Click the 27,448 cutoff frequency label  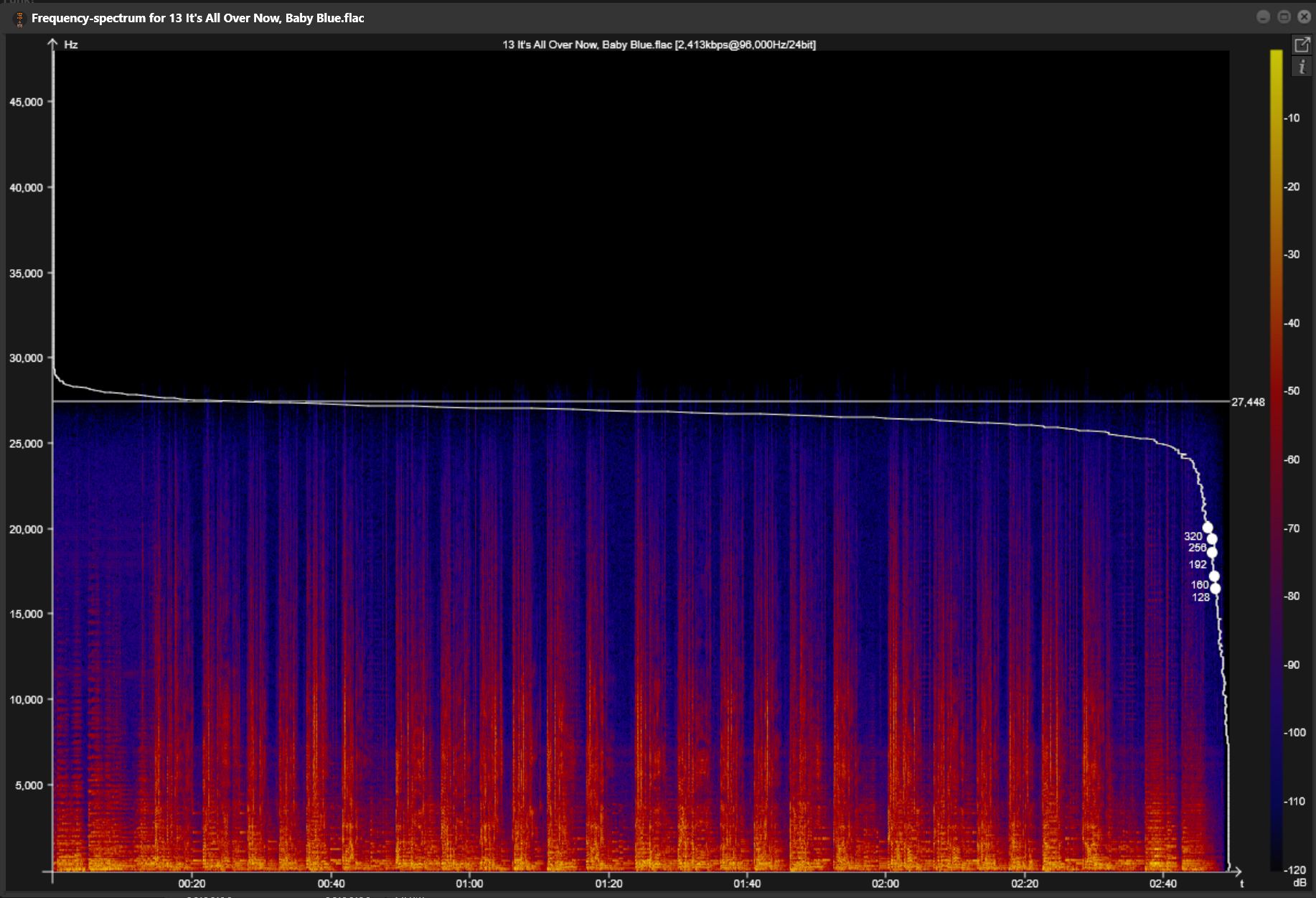[1248, 402]
